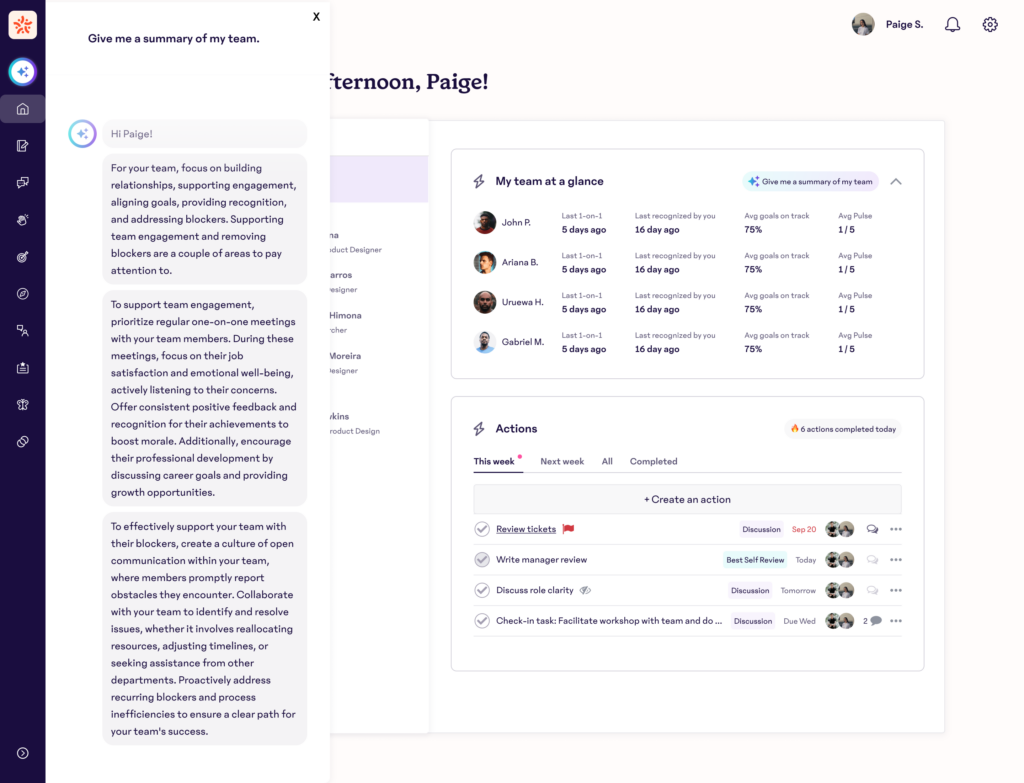Click the target goals icon in sidebar
1024x783 pixels.
click(x=22, y=257)
